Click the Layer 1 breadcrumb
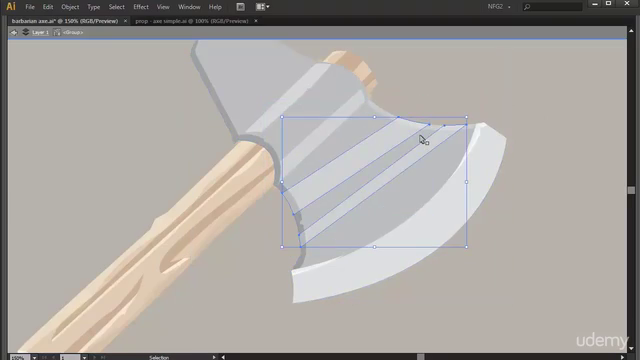 coord(40,32)
